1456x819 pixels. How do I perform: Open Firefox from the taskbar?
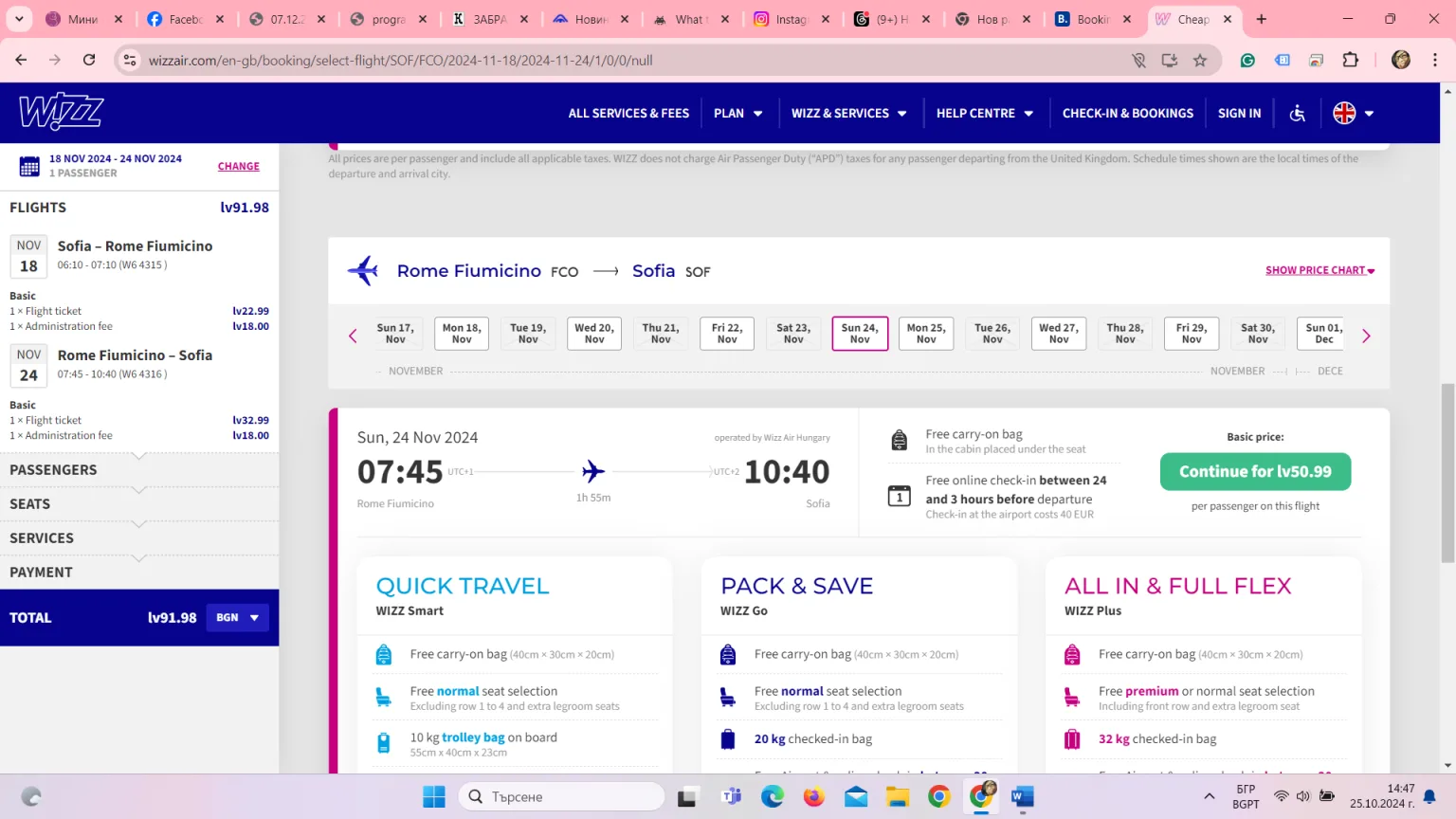pos(814,797)
